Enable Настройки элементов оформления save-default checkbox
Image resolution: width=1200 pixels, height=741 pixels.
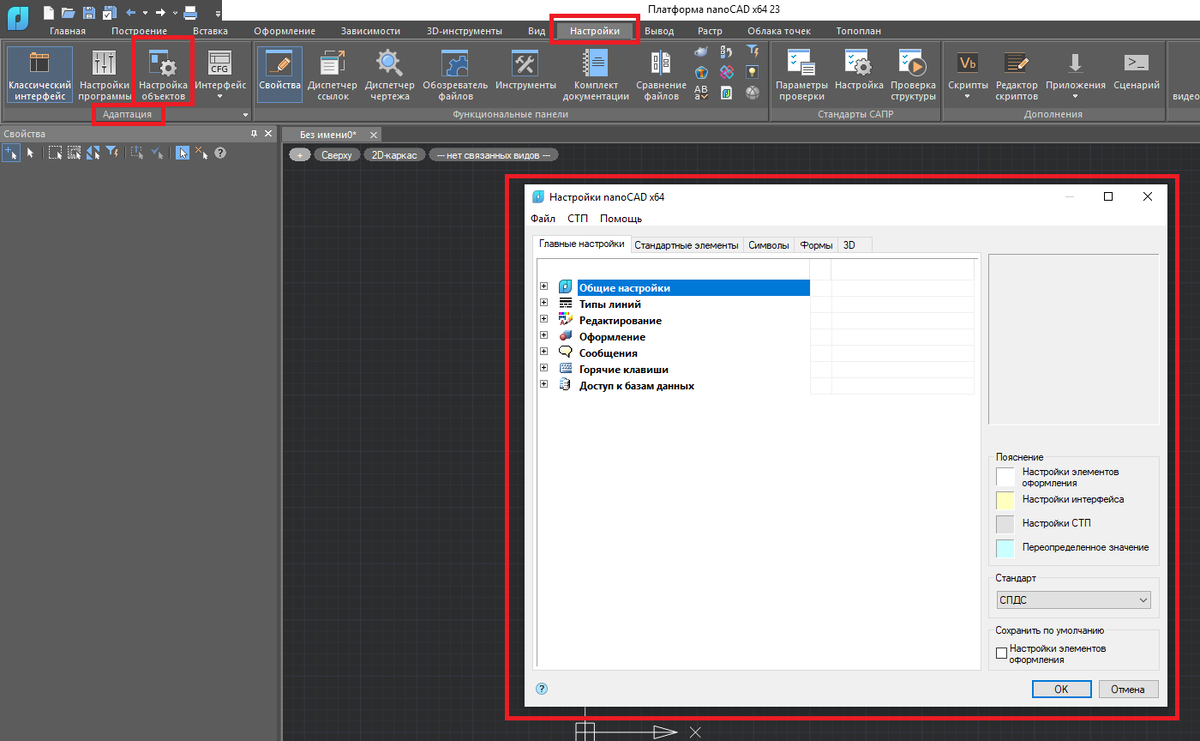click(1001, 653)
